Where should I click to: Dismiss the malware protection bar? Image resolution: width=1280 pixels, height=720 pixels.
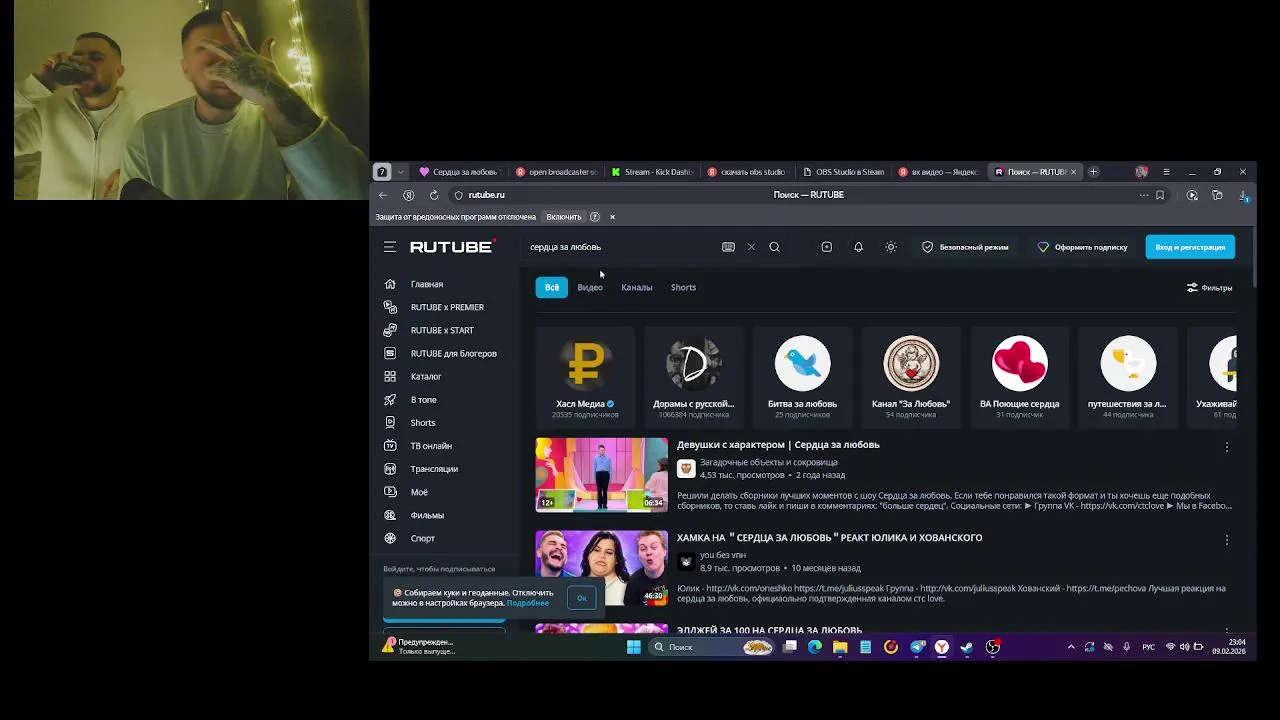[612, 217]
